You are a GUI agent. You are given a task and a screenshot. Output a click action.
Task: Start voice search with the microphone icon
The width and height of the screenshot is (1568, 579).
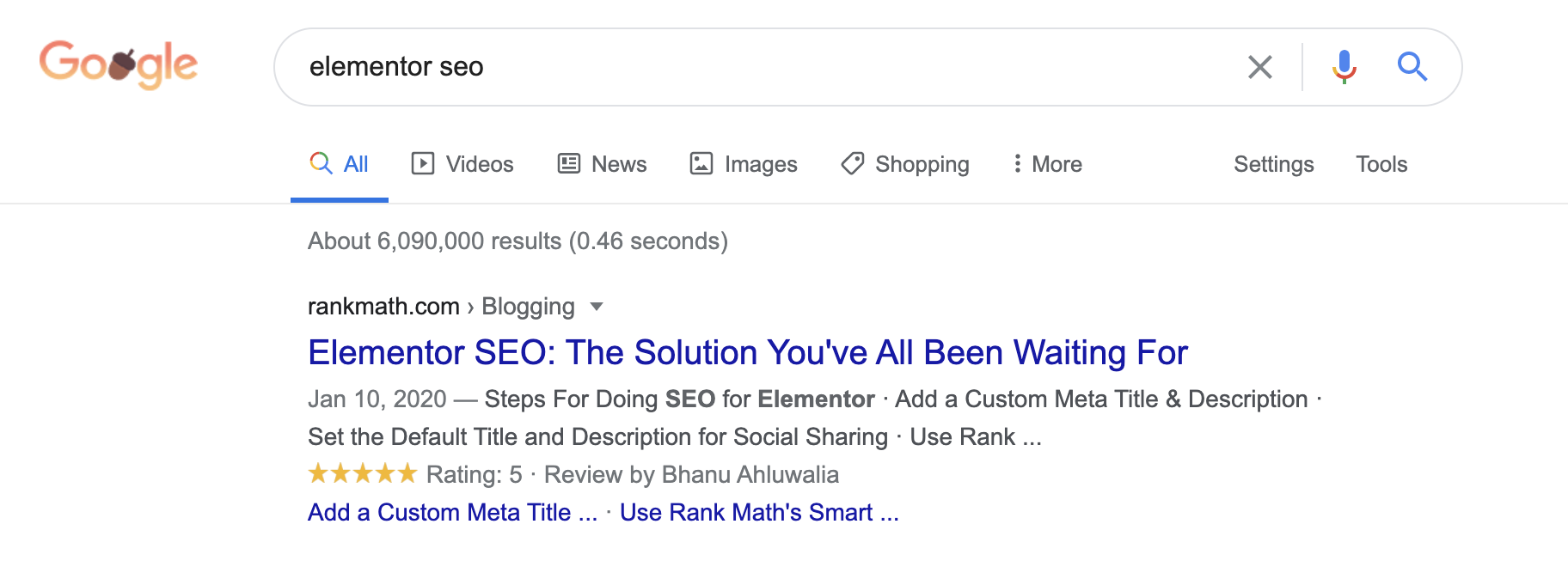[1344, 66]
